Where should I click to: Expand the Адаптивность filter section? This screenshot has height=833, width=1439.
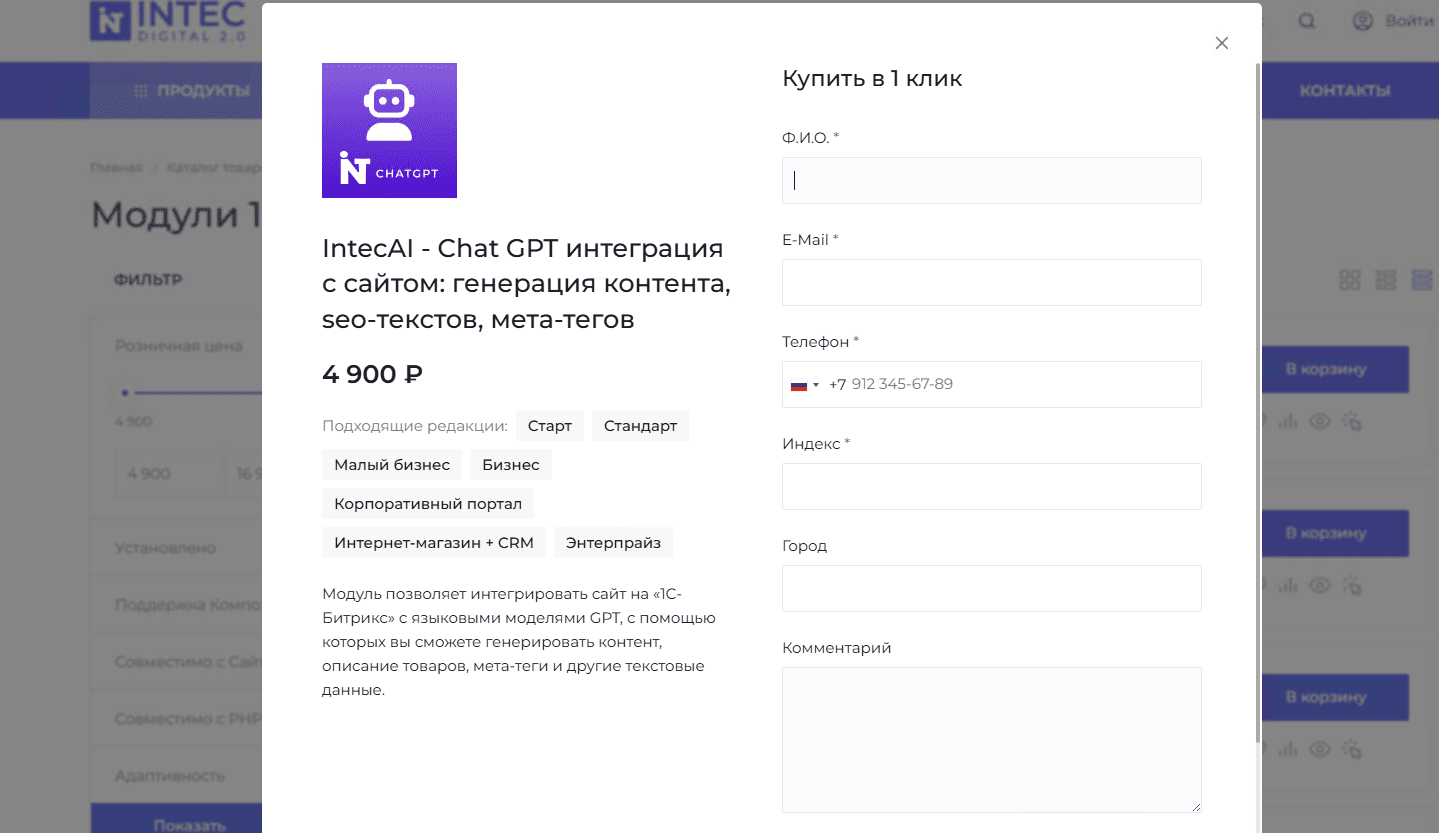click(170, 776)
